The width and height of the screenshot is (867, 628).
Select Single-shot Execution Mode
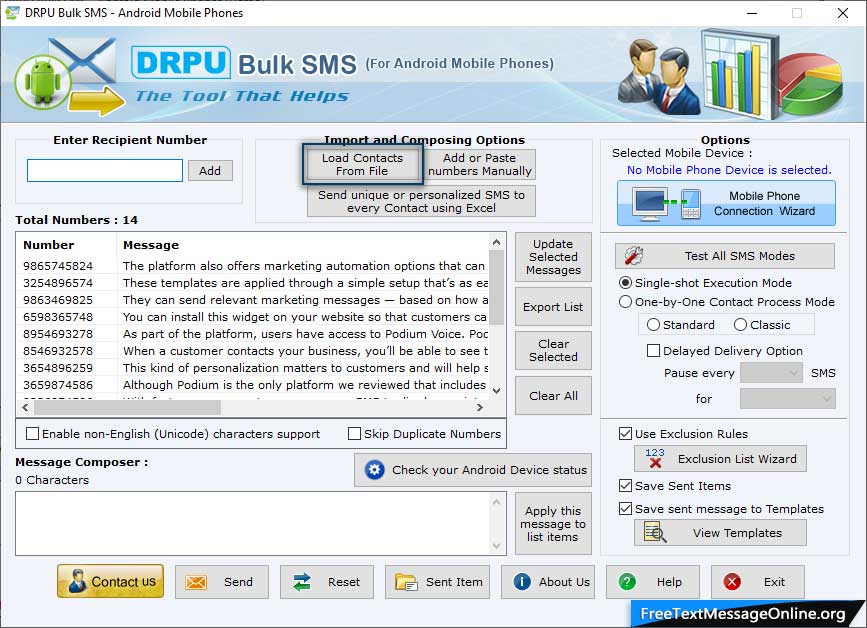click(x=625, y=283)
